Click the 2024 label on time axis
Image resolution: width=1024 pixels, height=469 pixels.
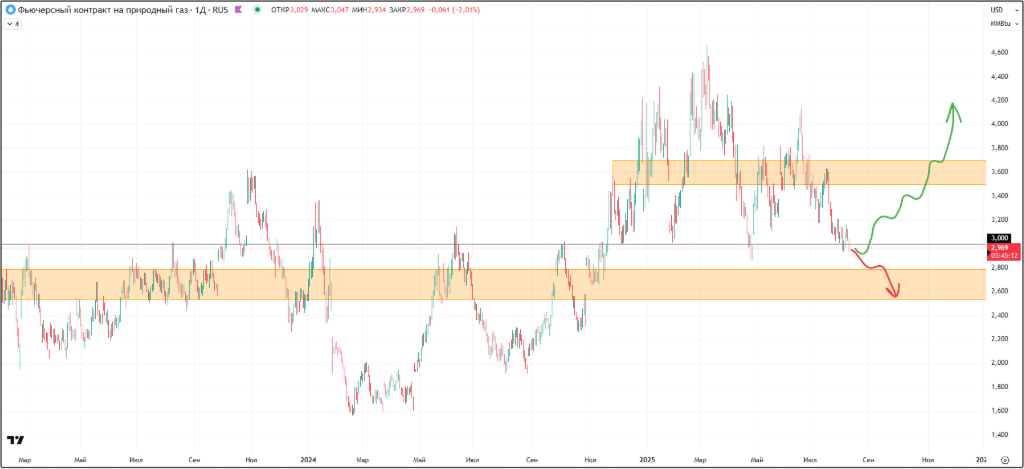pos(308,460)
